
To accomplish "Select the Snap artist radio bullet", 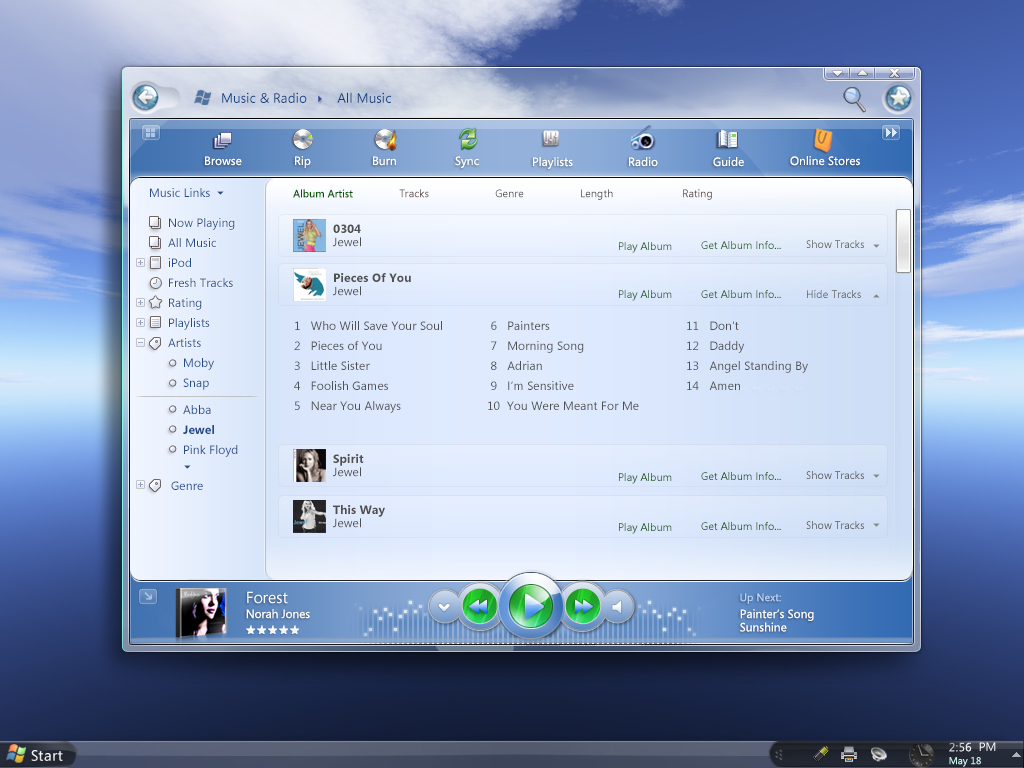I will [x=172, y=383].
